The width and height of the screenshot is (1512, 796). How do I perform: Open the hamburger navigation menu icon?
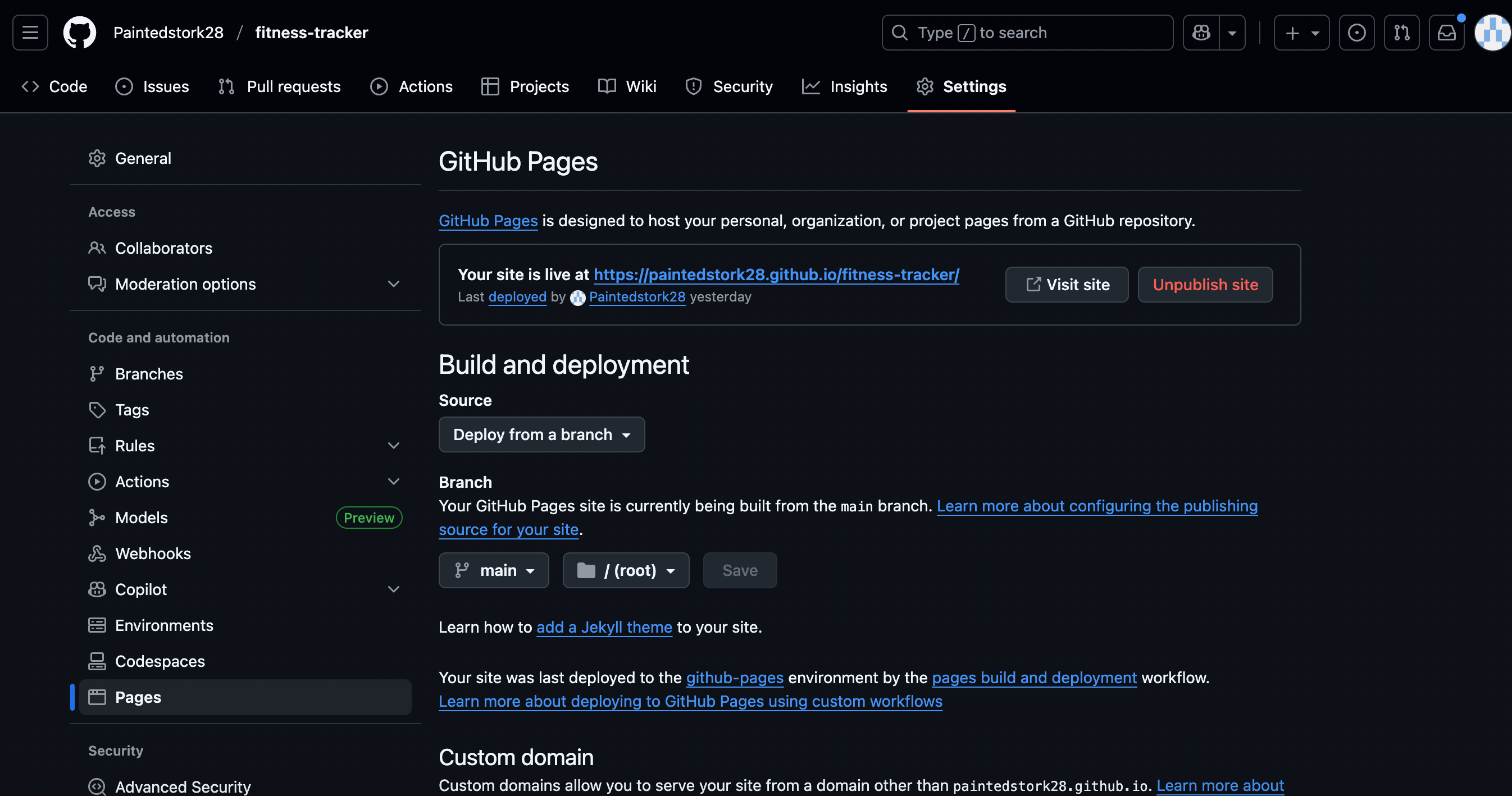click(30, 33)
